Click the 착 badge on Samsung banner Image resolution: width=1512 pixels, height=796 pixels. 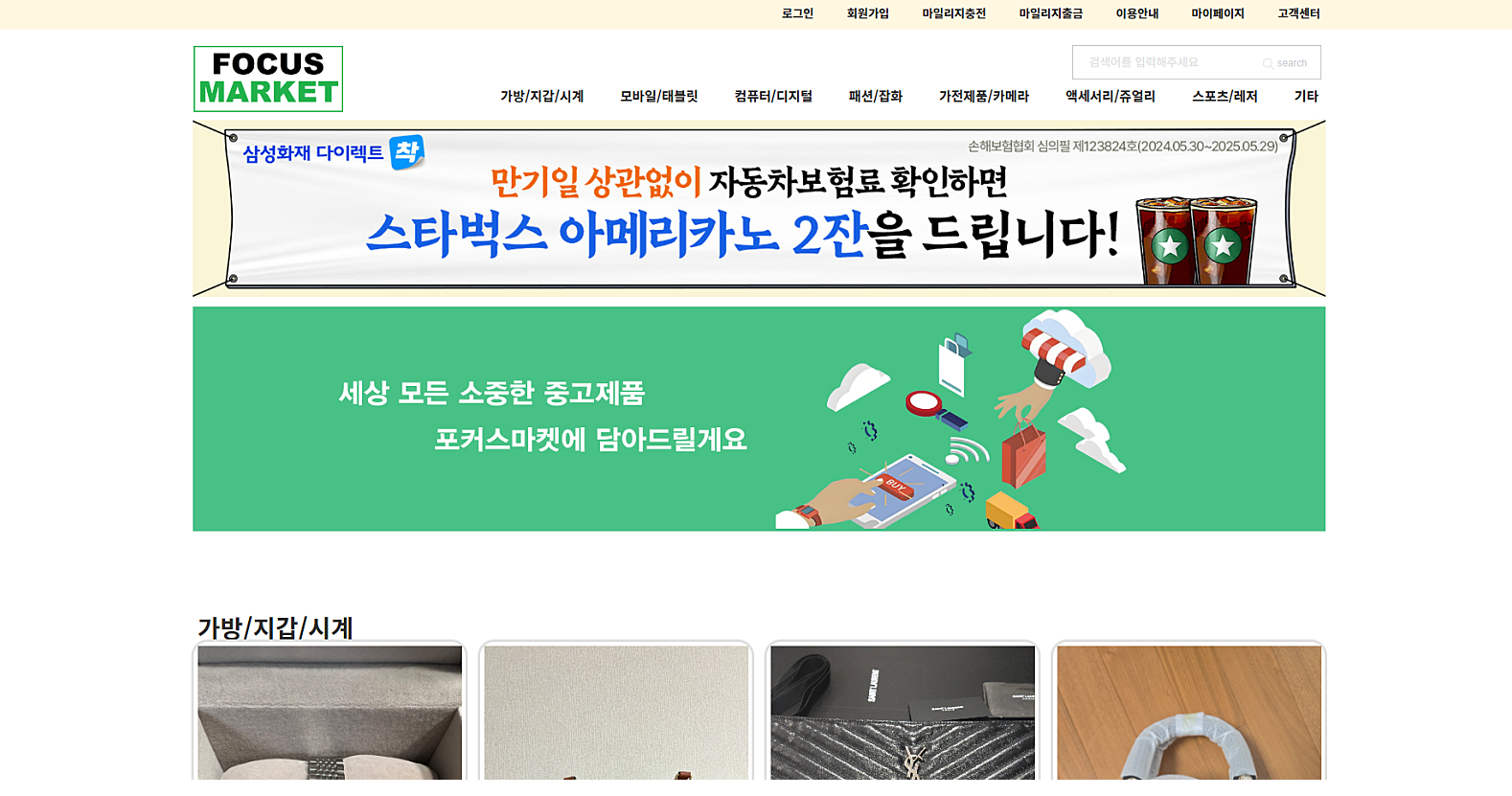click(x=407, y=151)
